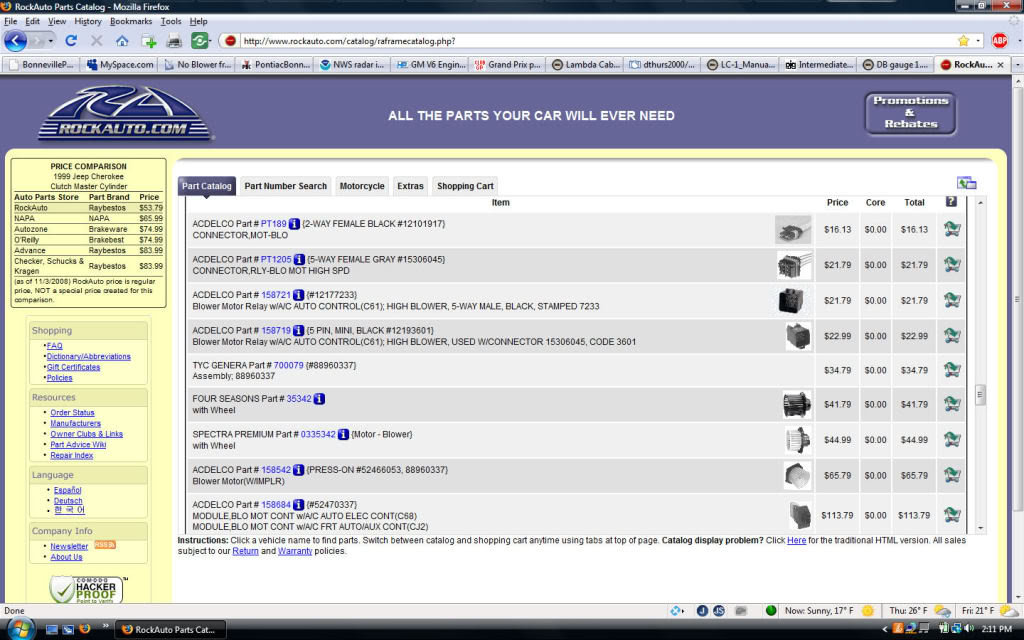
Task: Add FOUR SEASONS 35342 to cart
Action: [x=952, y=404]
